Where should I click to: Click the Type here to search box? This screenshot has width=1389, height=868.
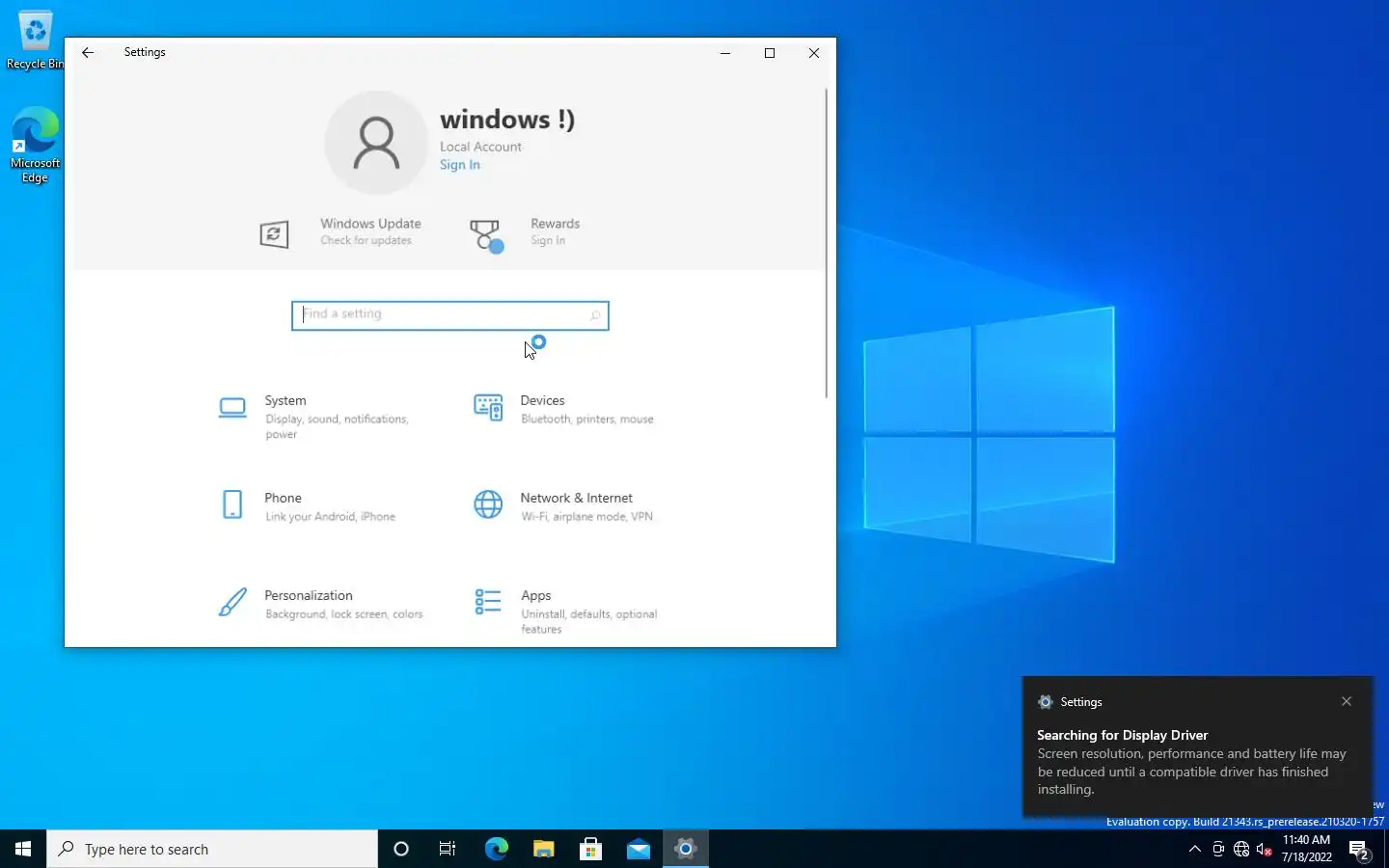[x=212, y=849]
